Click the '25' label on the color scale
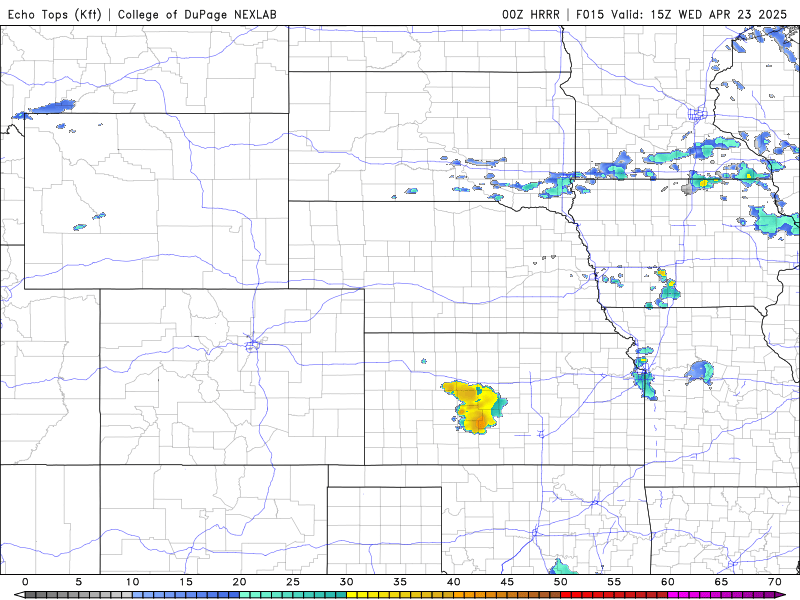 (x=293, y=582)
